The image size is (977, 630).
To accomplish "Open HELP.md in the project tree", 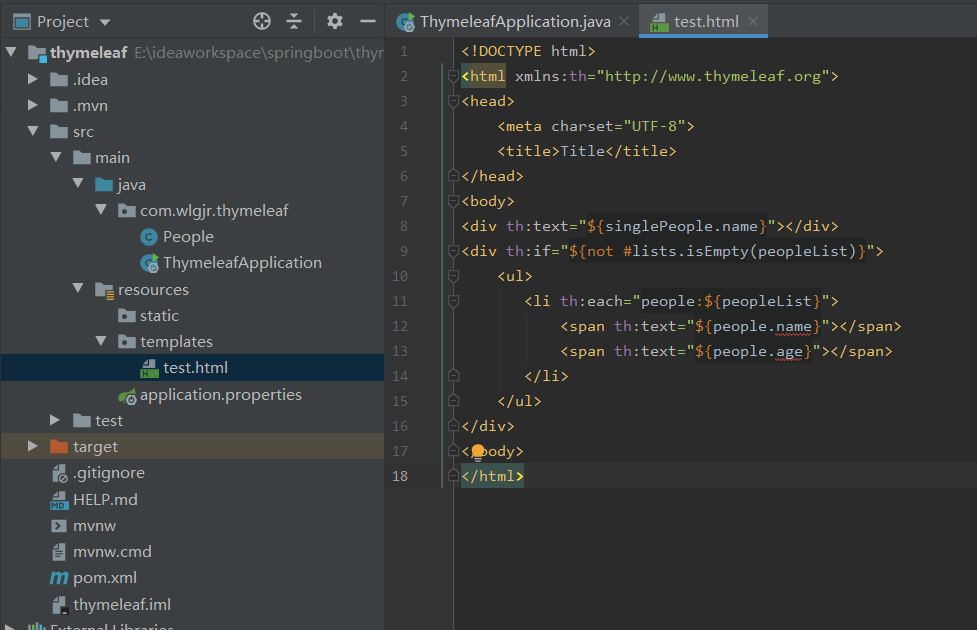I will tap(105, 499).
